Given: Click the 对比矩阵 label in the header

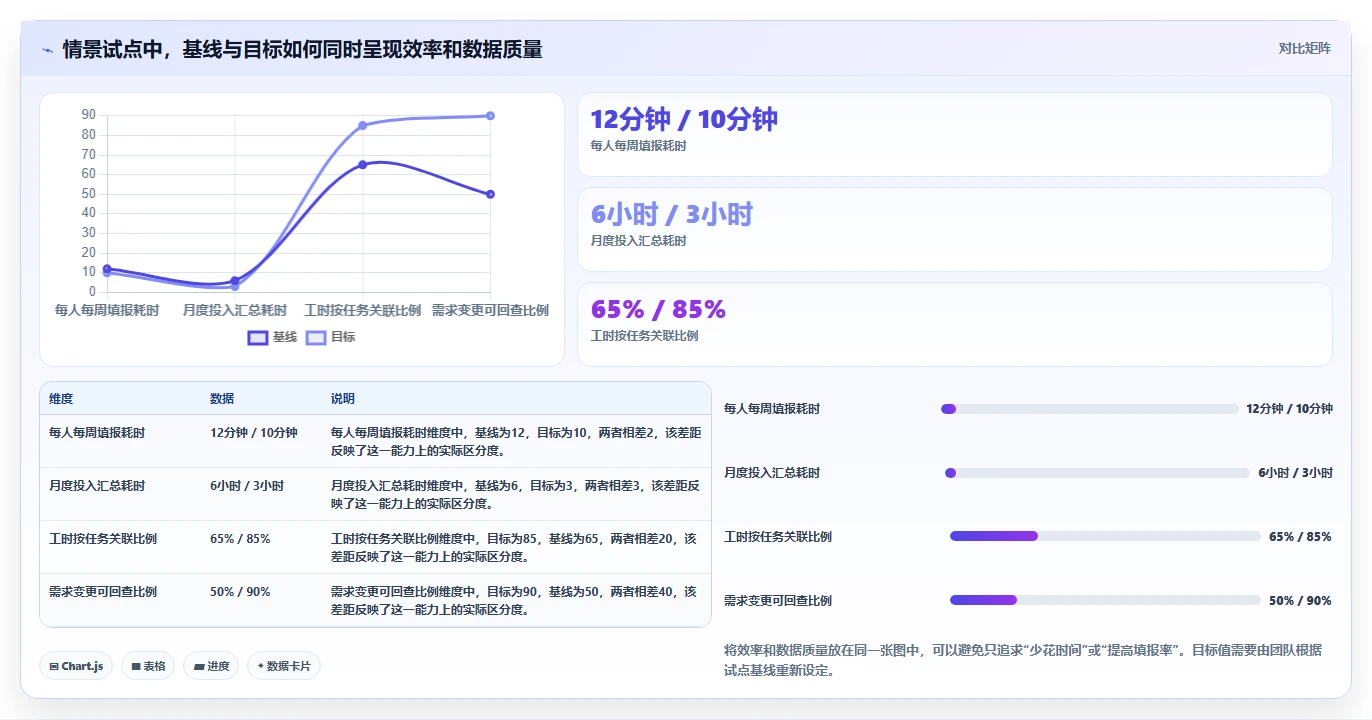Looking at the screenshot, I should point(1304,48).
